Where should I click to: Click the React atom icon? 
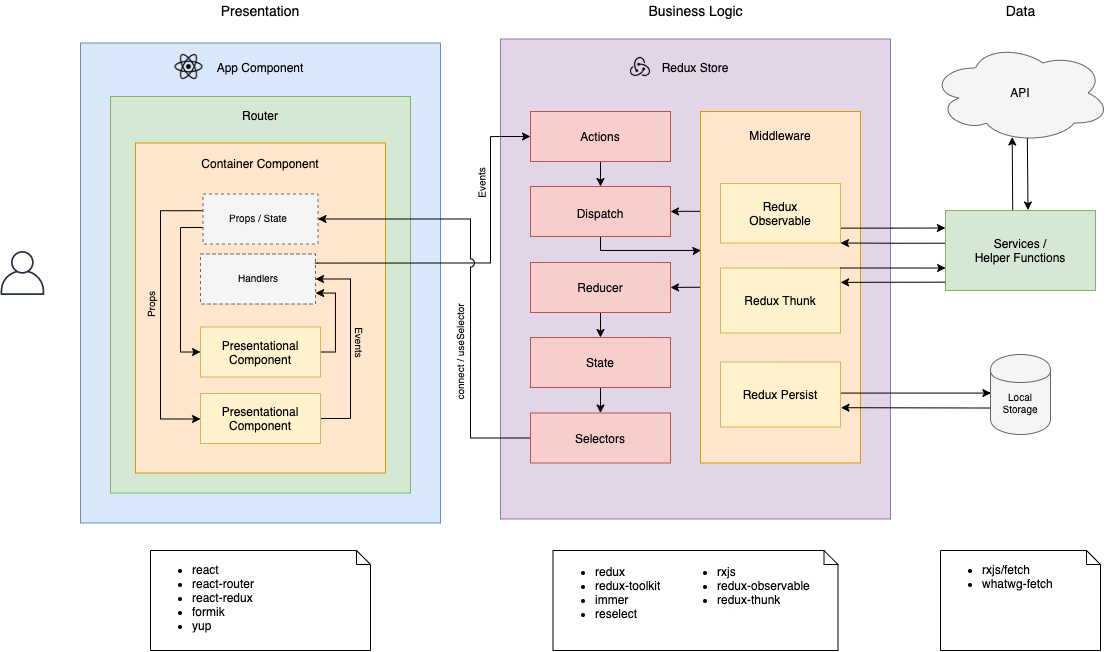[x=188, y=67]
